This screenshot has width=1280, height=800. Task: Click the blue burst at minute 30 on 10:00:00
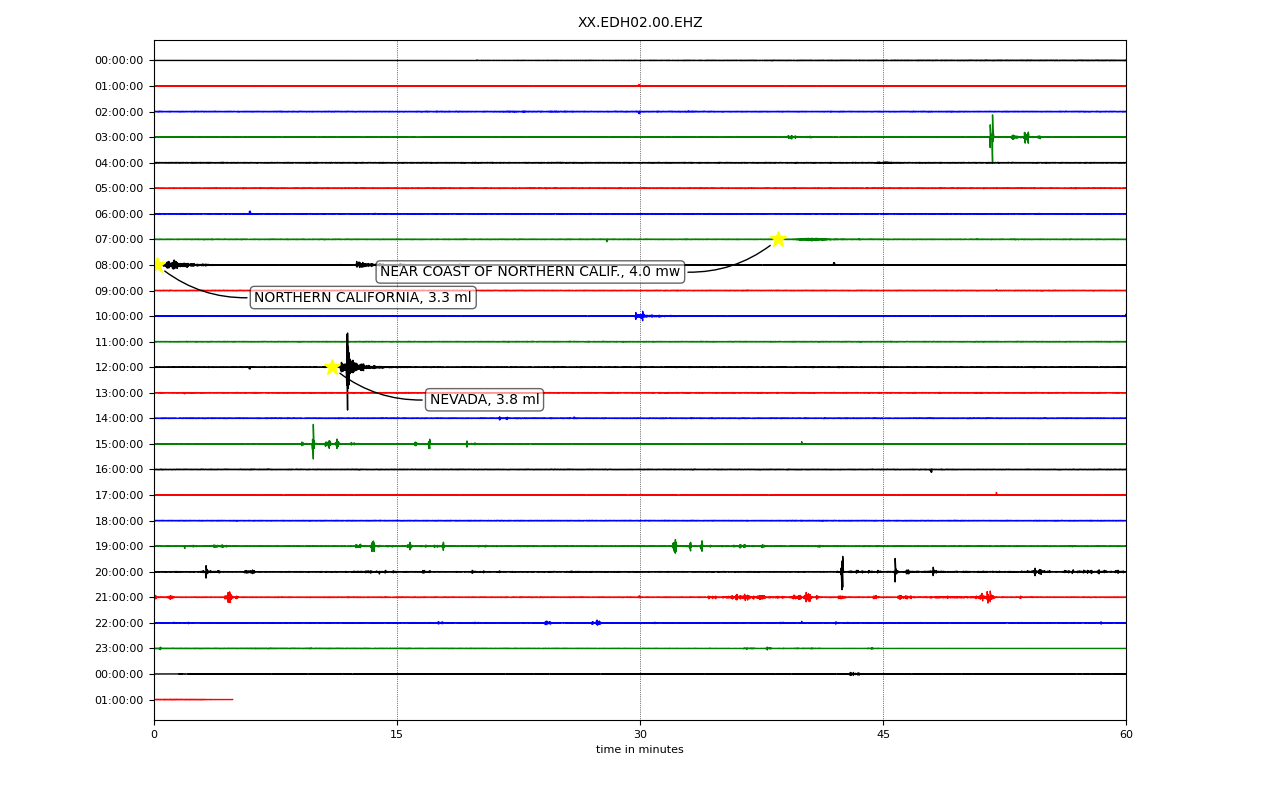640,316
